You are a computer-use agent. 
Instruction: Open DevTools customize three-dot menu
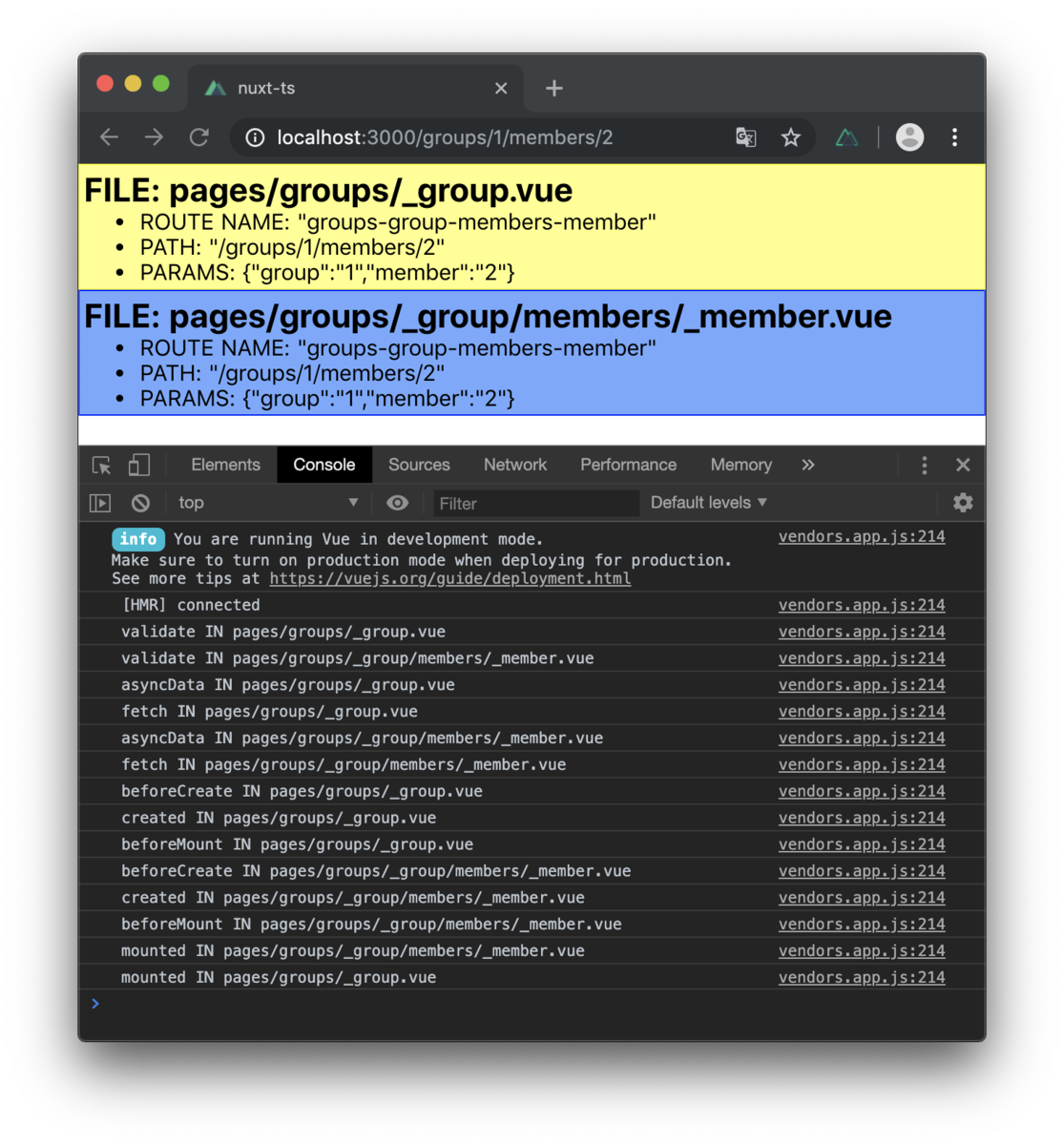point(924,465)
